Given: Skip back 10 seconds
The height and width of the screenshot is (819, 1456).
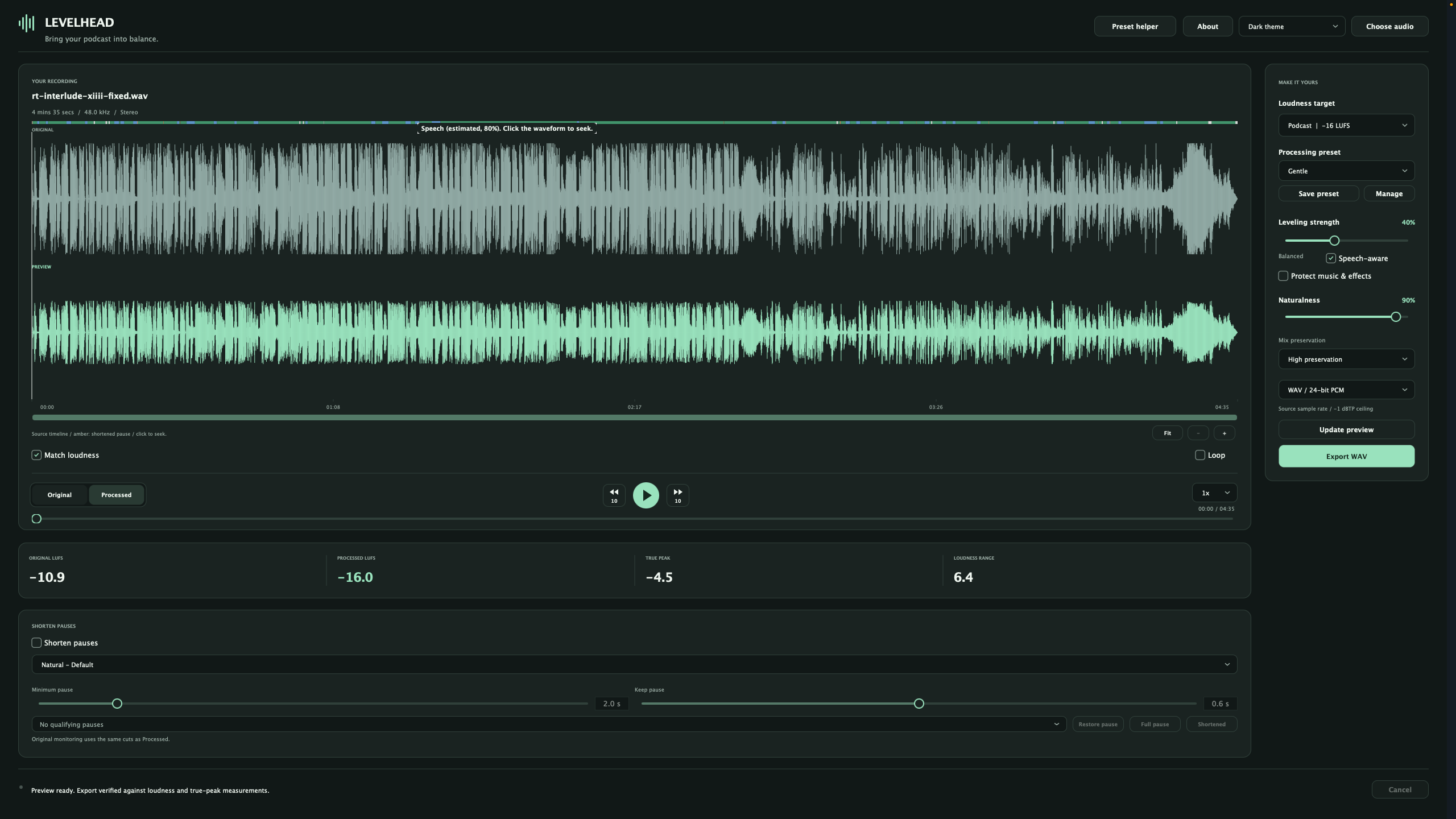Looking at the screenshot, I should (614, 495).
